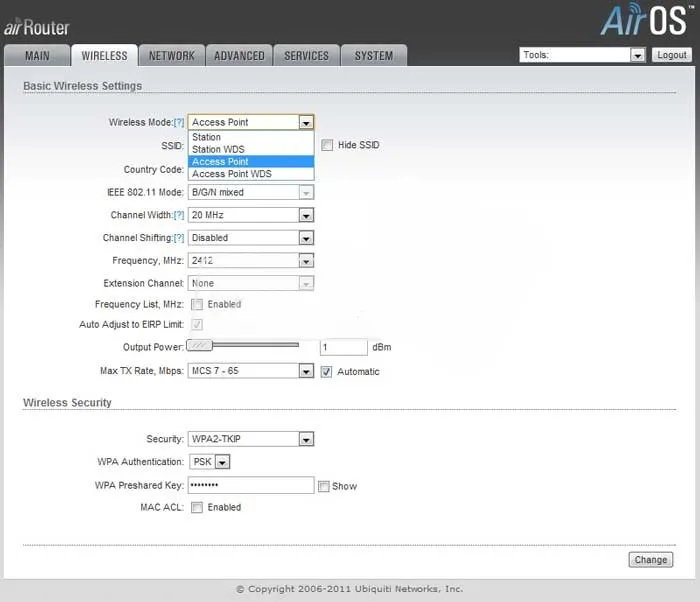Viewport: 700px width, 602px height.
Task: Check Show to reveal preshared key
Action: (324, 486)
